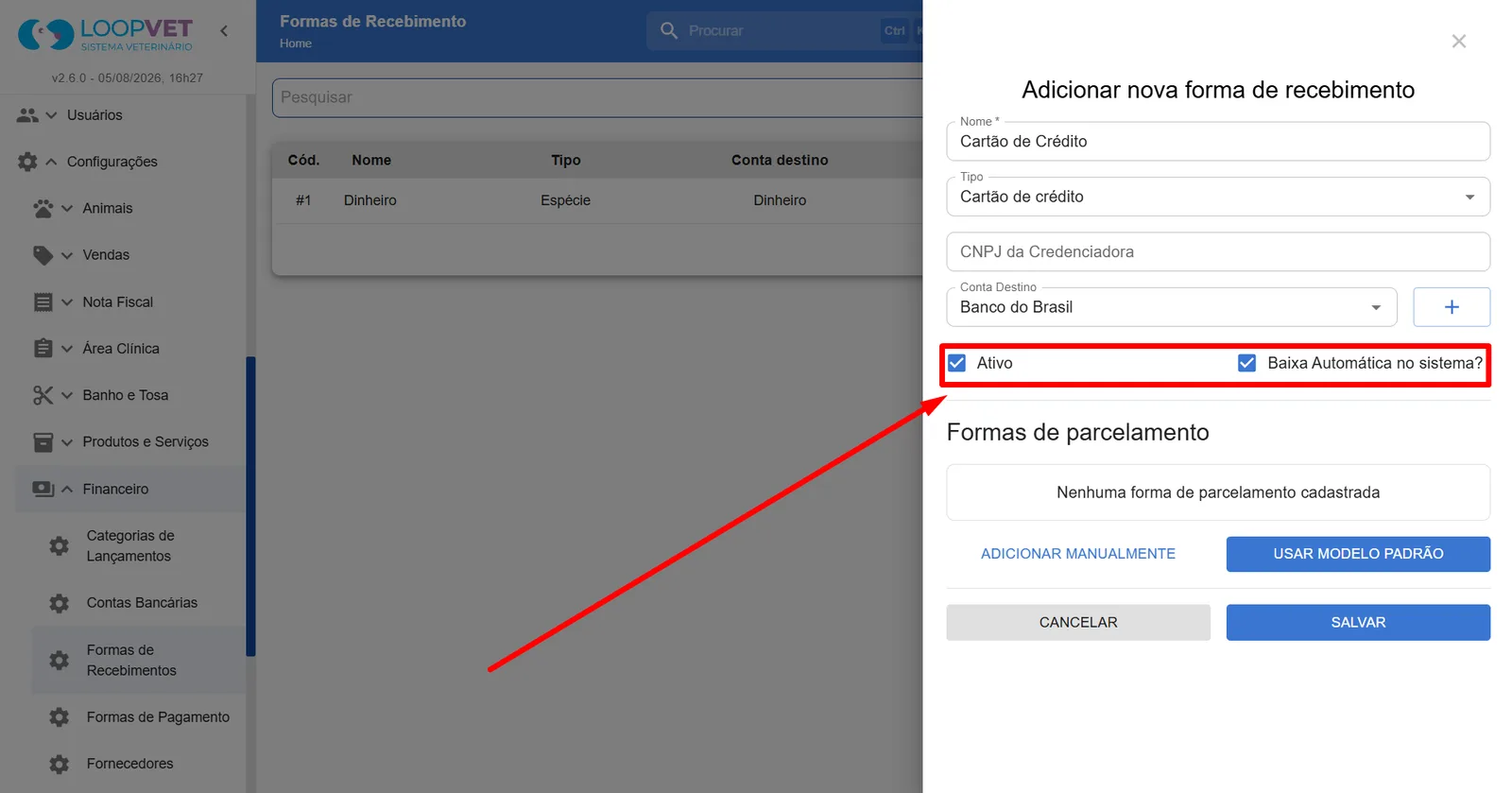Click the Vendas tag icon
This screenshot has height=793, width=1512.
pos(43,255)
